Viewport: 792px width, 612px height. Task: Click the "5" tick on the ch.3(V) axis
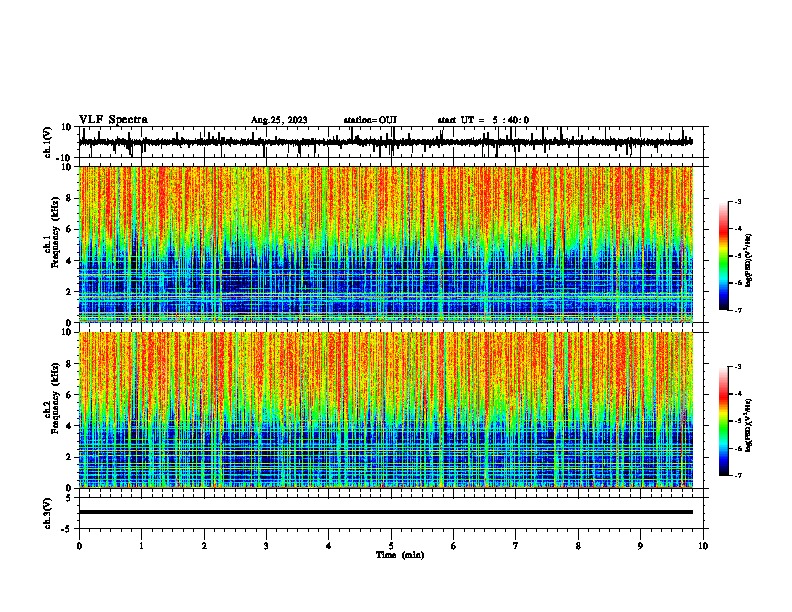[x=69, y=498]
